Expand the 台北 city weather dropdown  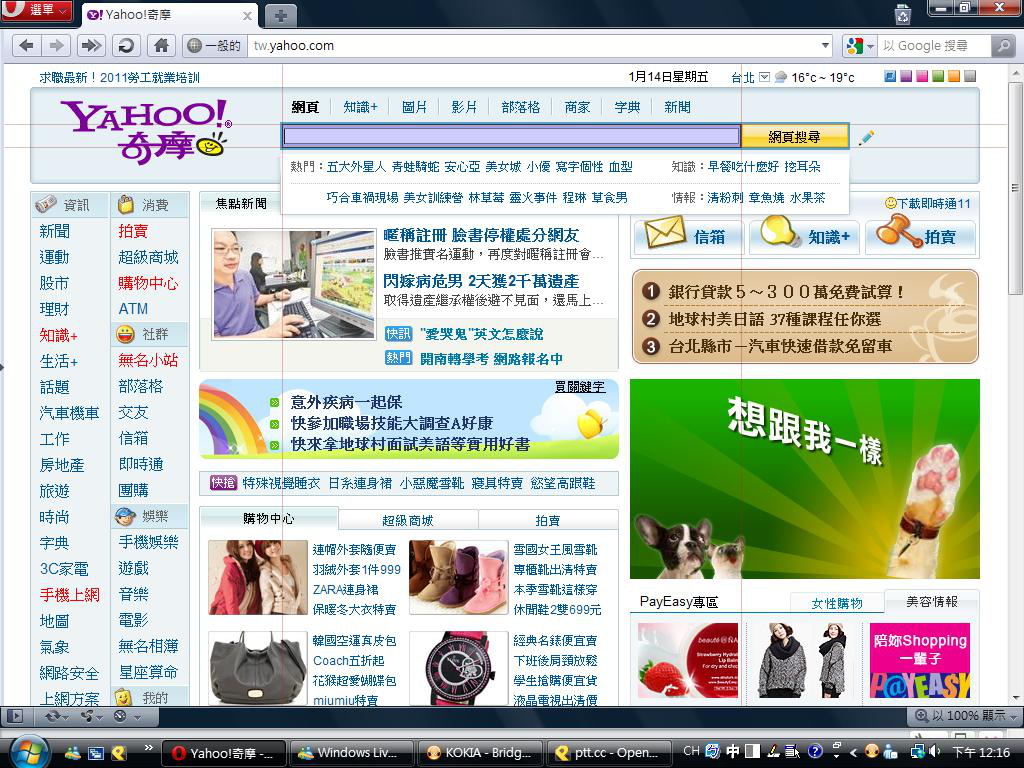(765, 77)
